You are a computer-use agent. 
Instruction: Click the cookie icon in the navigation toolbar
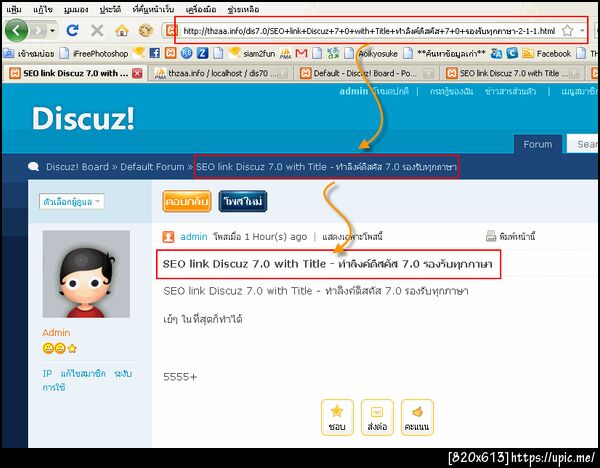[x=146, y=30]
